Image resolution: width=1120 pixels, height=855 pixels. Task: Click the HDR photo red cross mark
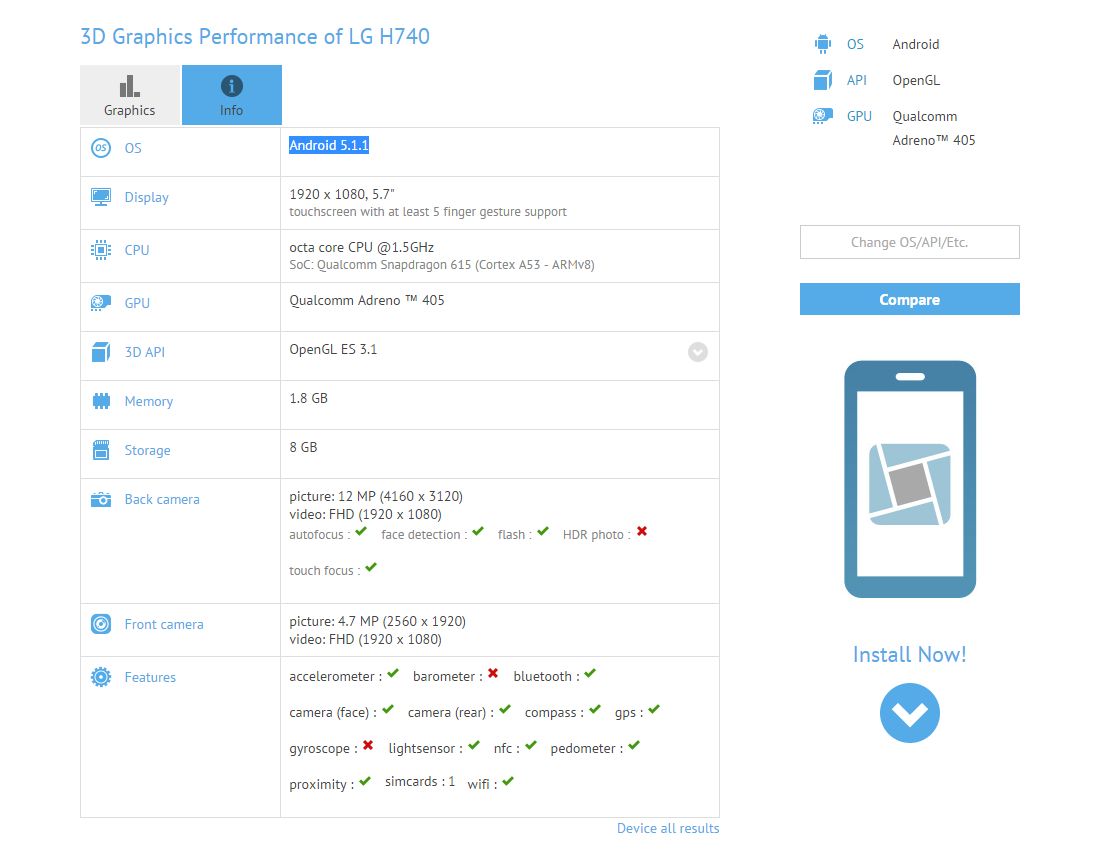642,531
